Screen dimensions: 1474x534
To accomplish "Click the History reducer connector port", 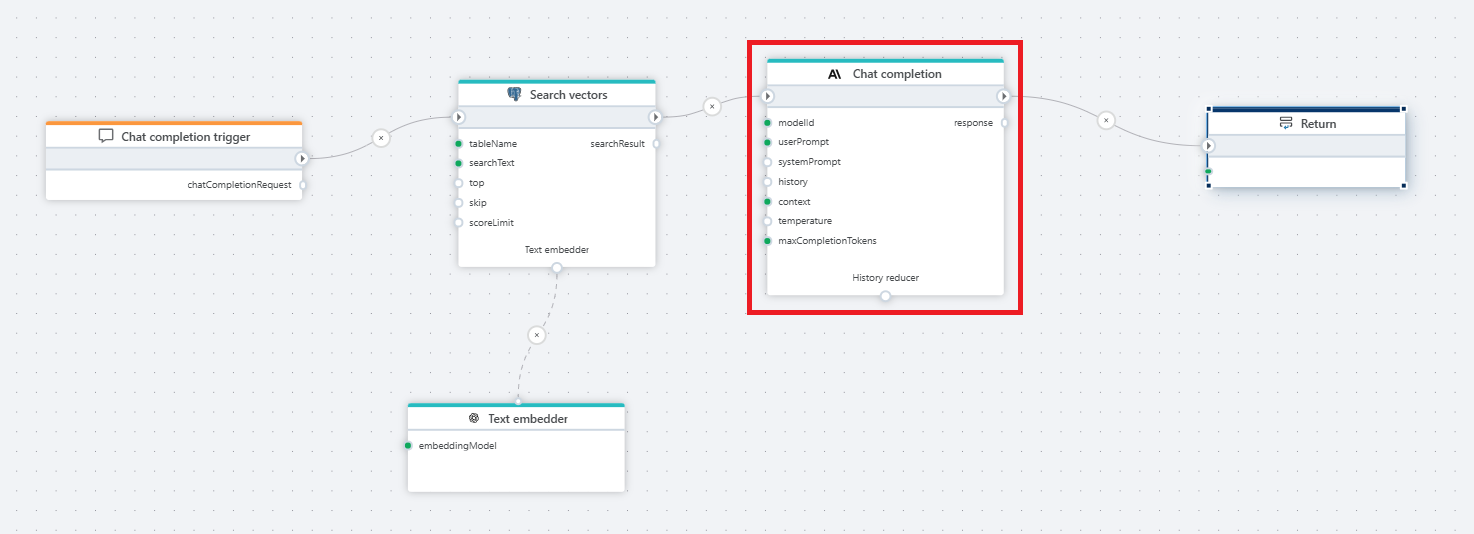I will tap(885, 296).
